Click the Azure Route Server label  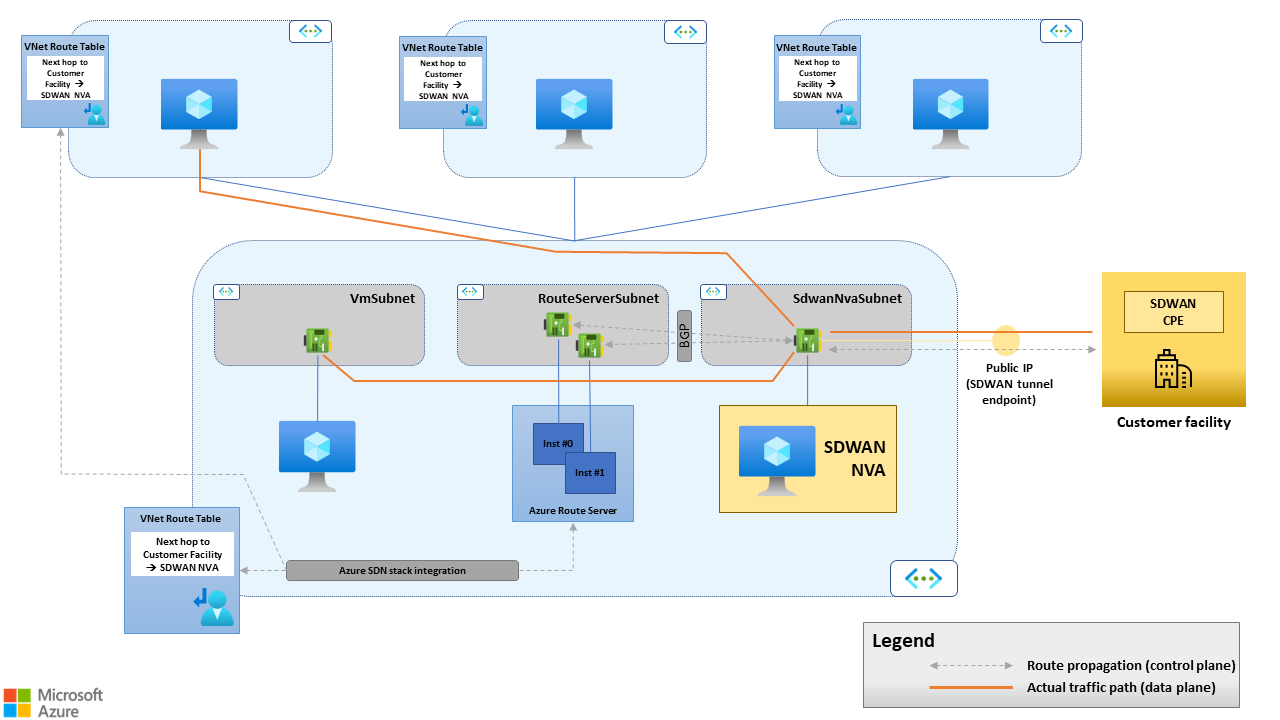click(x=573, y=511)
